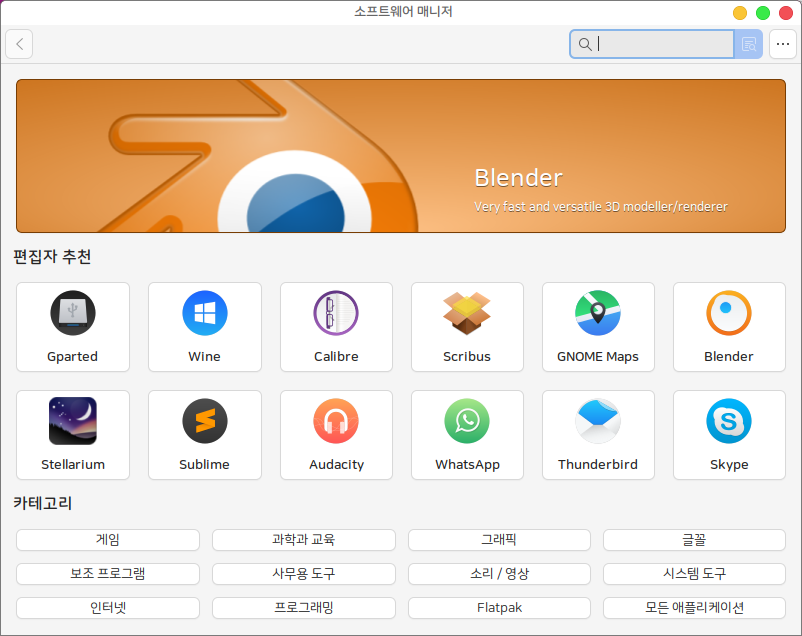802x636 pixels.
Task: Browse the 게임 category
Action: (108, 540)
